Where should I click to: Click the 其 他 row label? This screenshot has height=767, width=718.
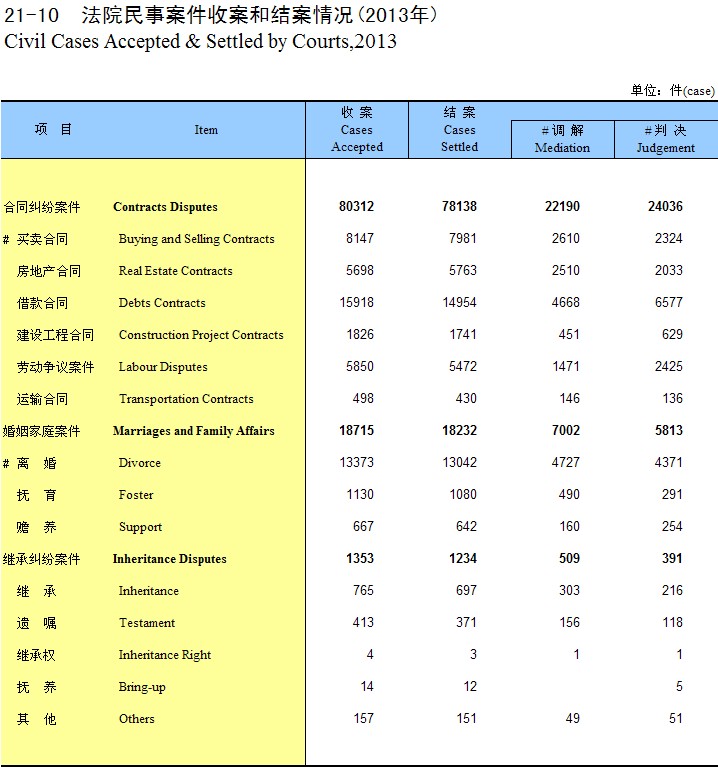point(37,720)
